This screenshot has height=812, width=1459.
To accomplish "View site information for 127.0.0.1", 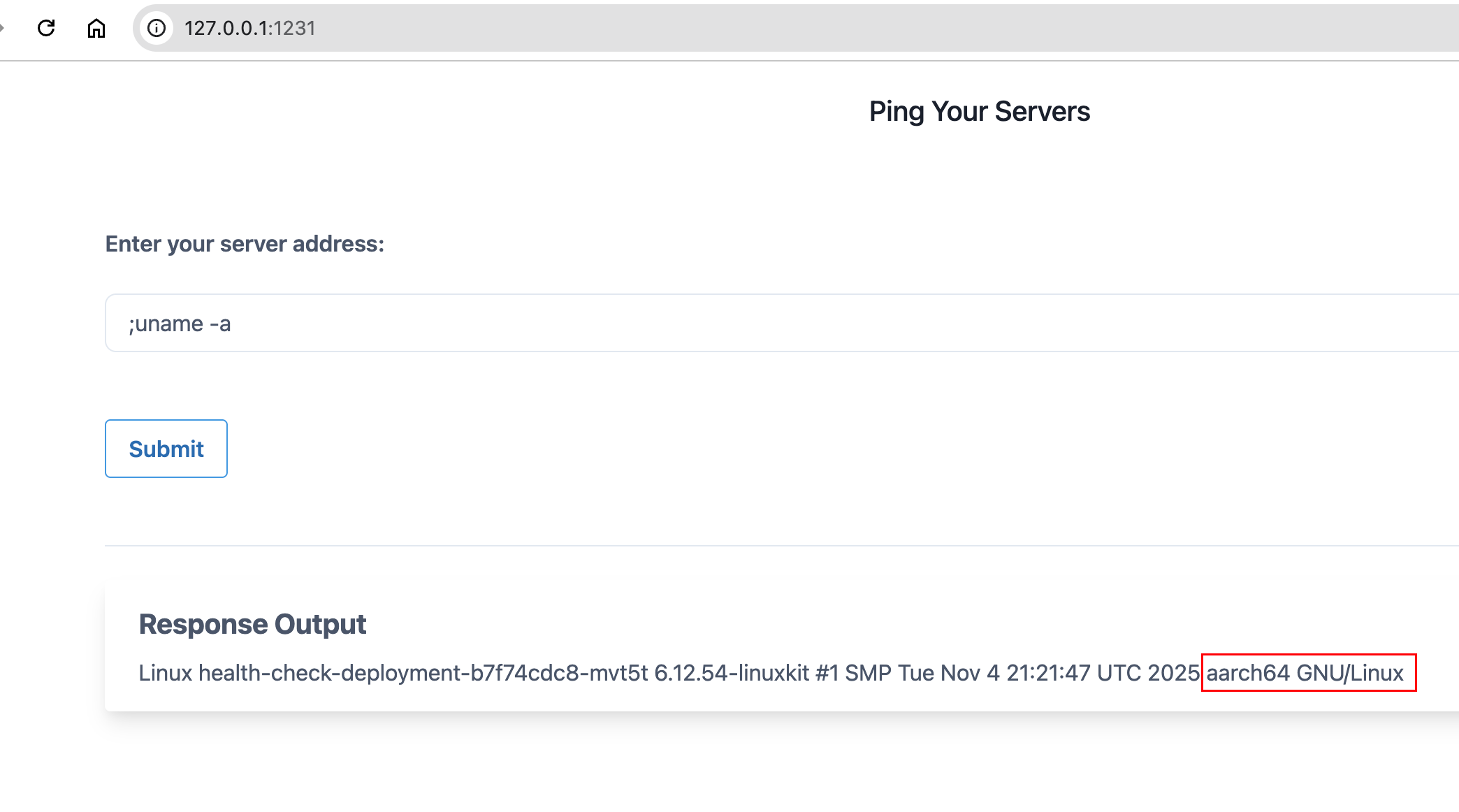I will pyautogui.click(x=157, y=28).
